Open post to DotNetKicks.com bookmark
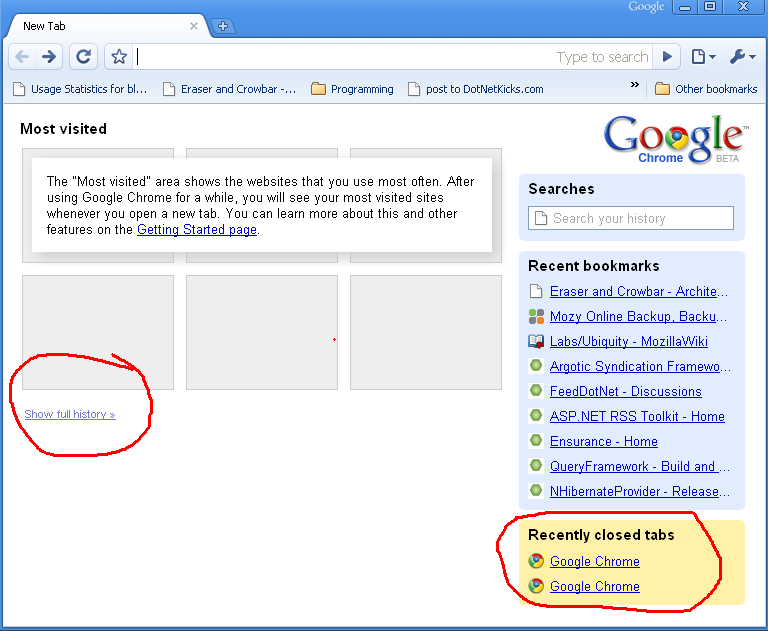Viewport: 768px width, 631px height. coord(476,89)
